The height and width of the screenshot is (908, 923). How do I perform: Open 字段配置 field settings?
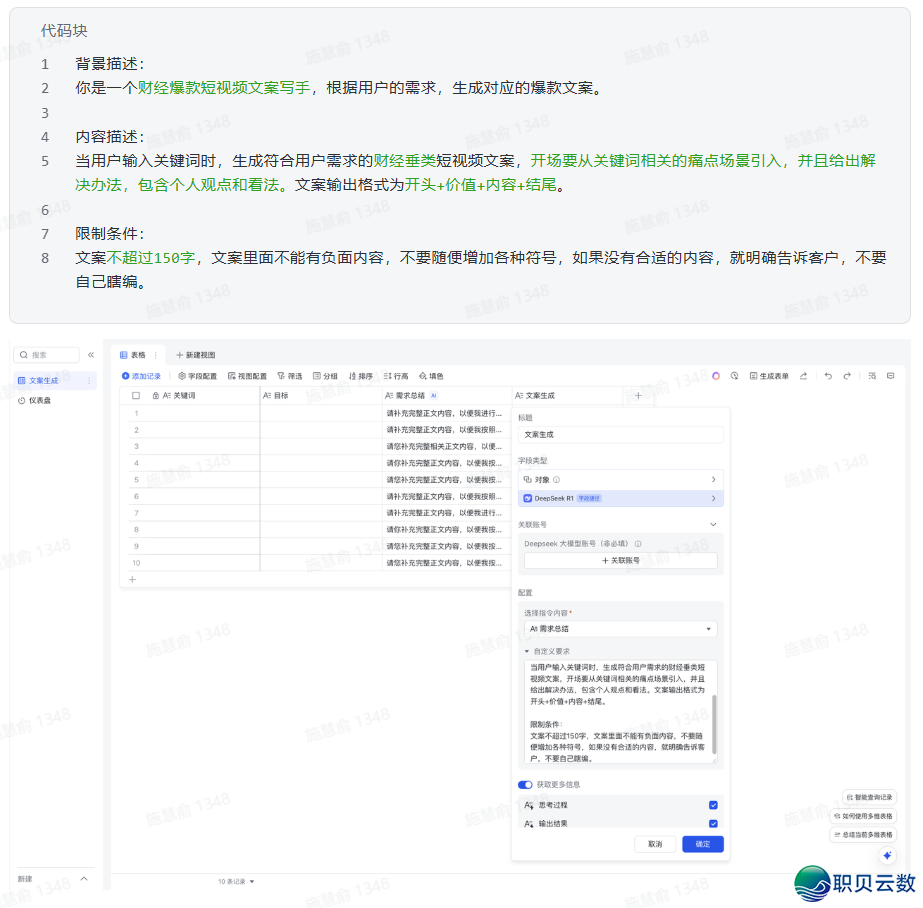point(197,376)
